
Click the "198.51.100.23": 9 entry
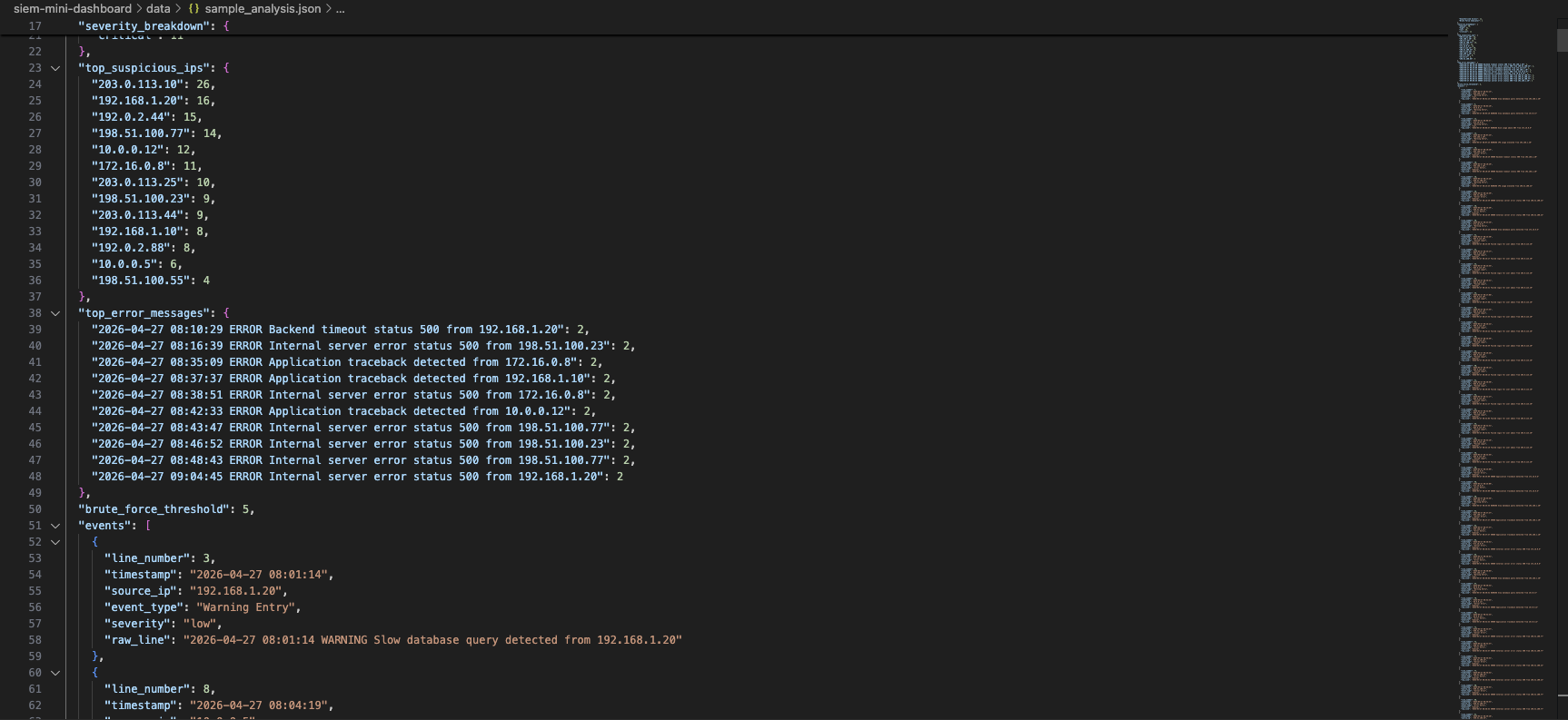point(153,199)
